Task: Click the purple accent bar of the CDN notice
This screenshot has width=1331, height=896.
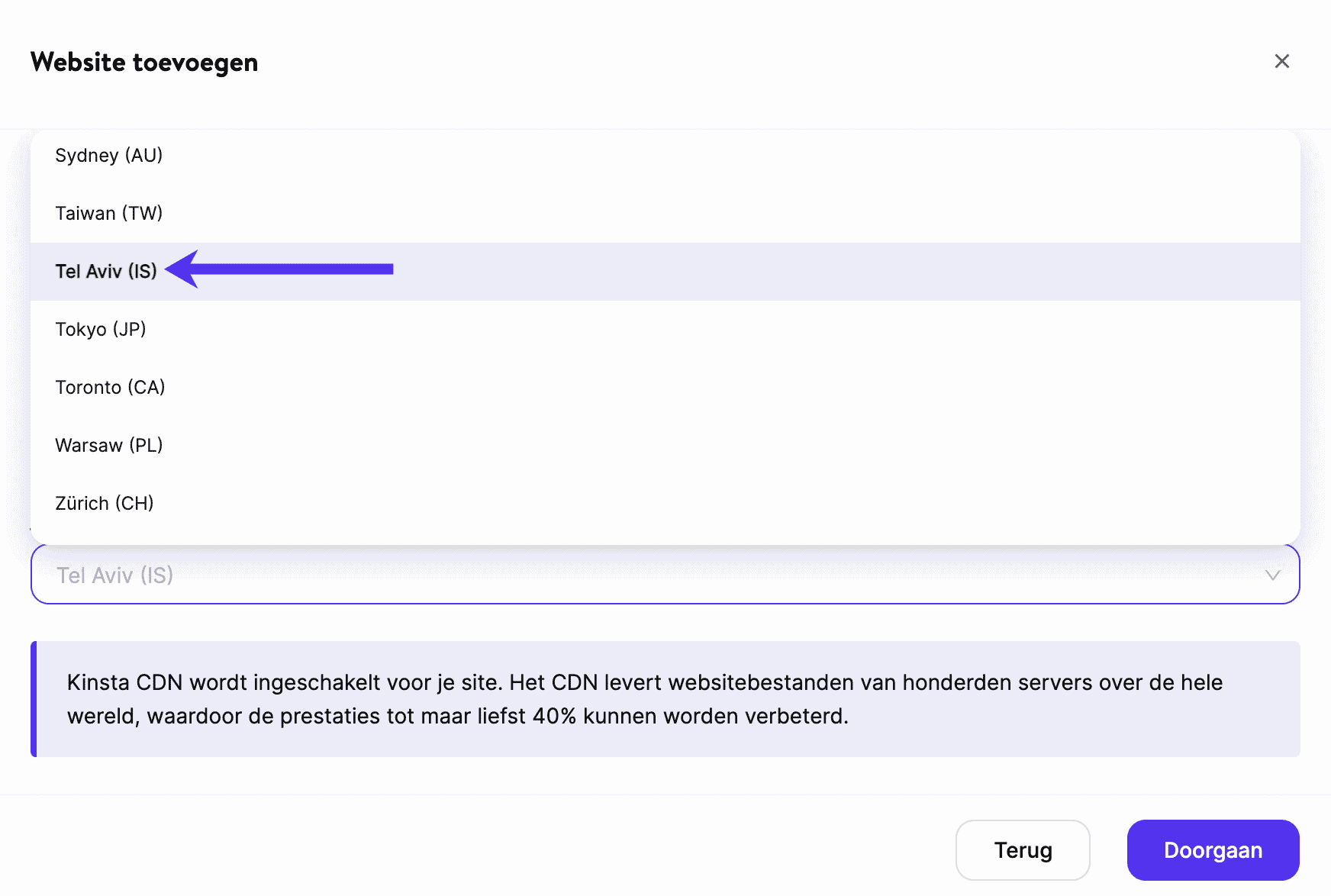Action: [34, 699]
